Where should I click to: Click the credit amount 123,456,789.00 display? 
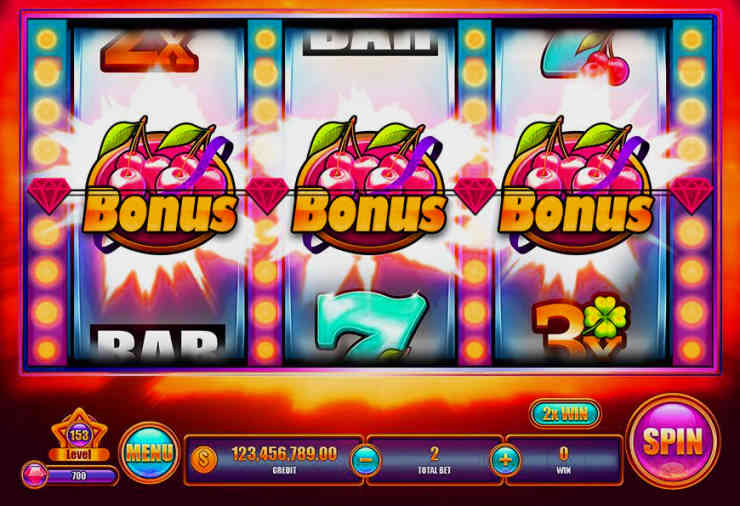pyautogui.click(x=284, y=454)
